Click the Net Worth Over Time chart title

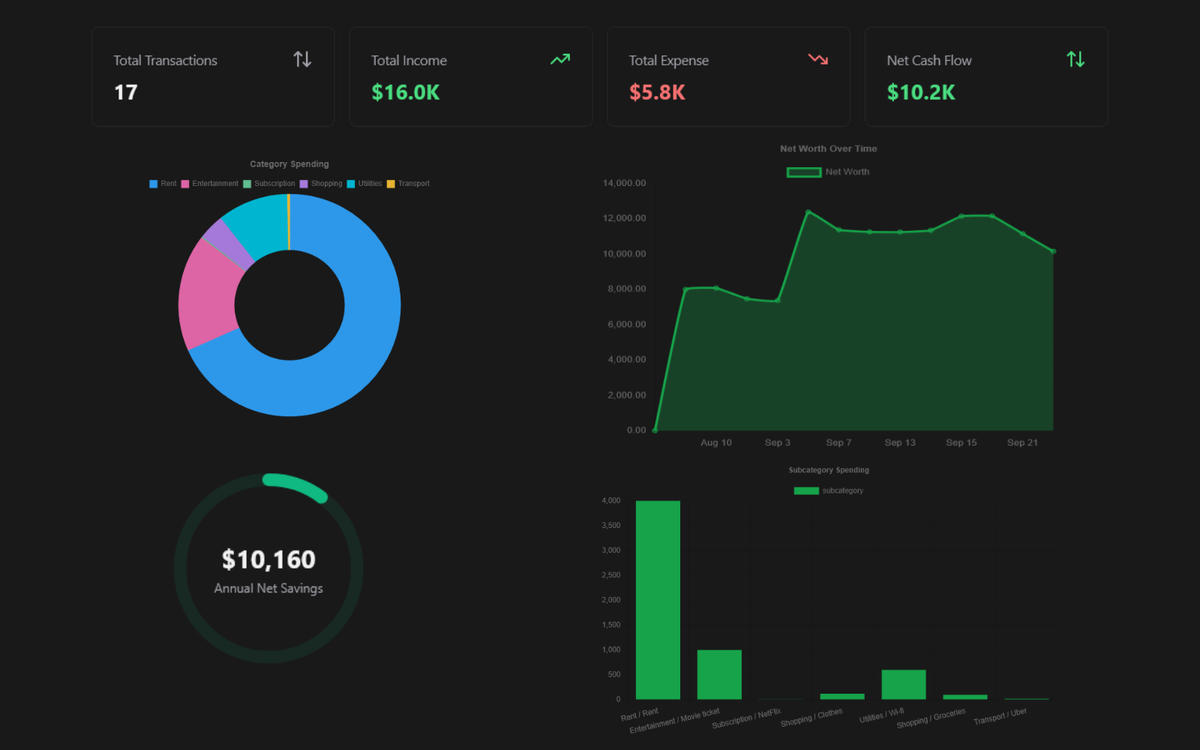[x=828, y=149]
